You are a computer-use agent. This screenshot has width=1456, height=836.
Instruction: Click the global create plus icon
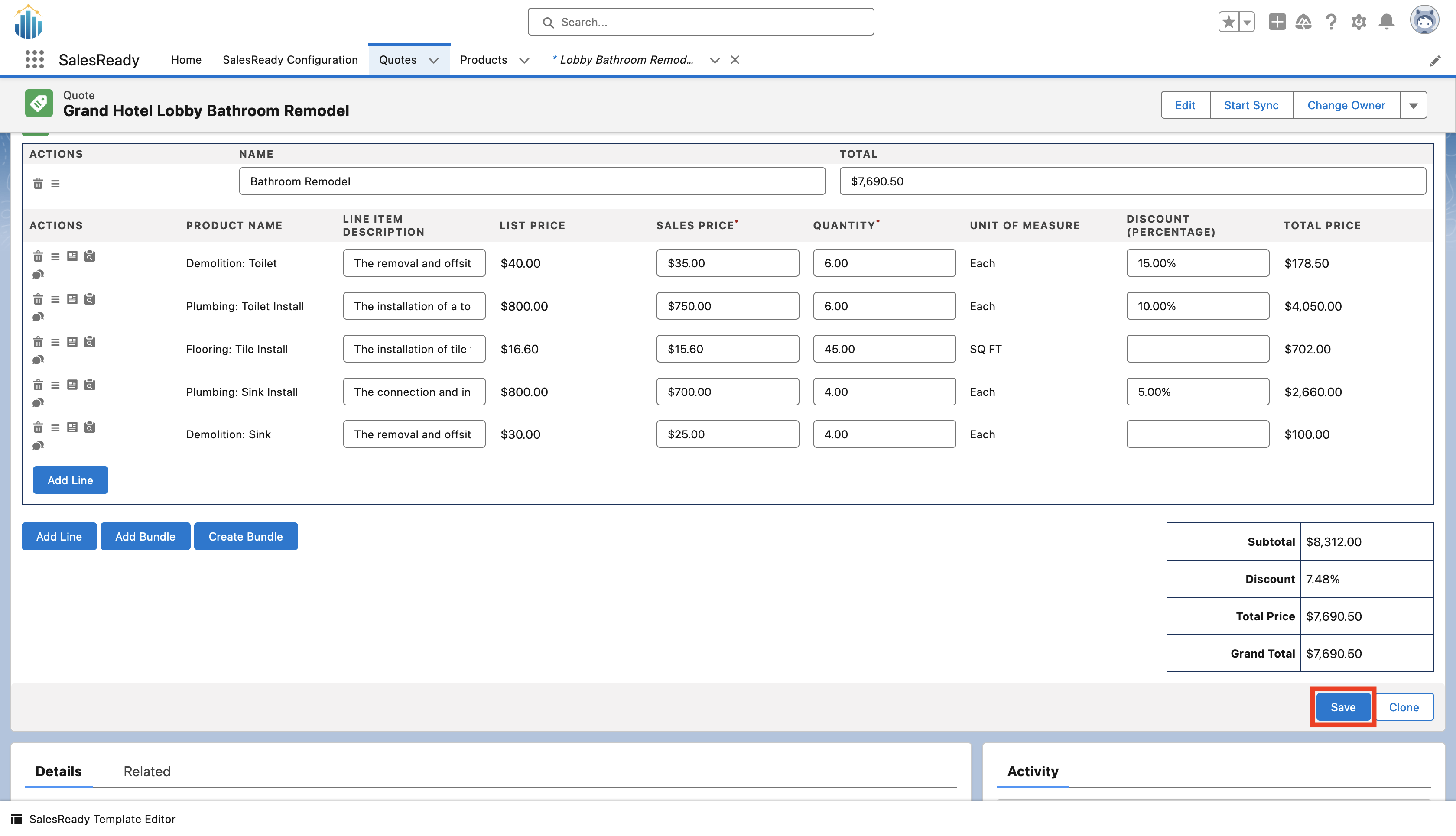[x=1277, y=22]
